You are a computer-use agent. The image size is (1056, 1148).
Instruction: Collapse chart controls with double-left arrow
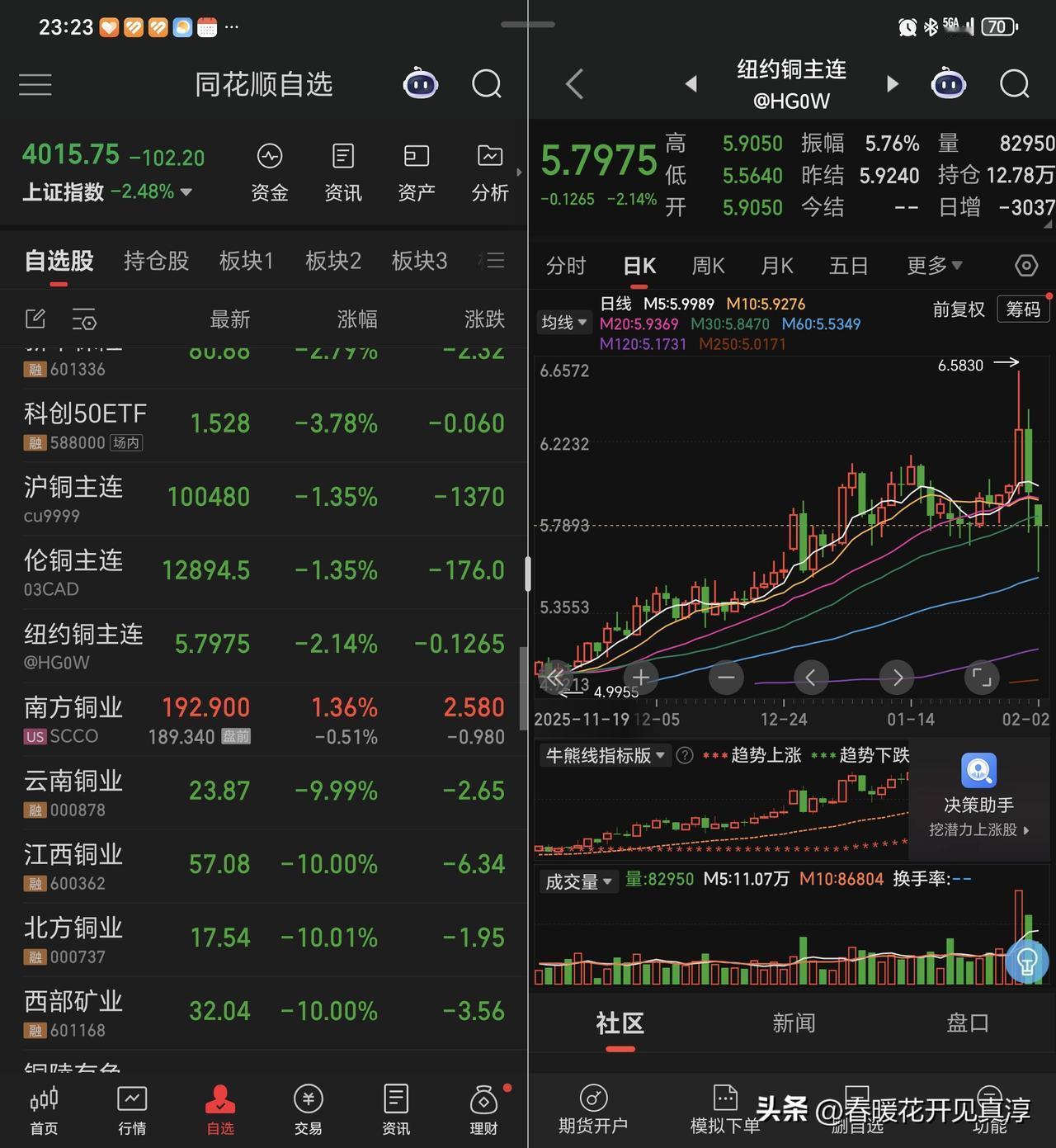pos(554,678)
